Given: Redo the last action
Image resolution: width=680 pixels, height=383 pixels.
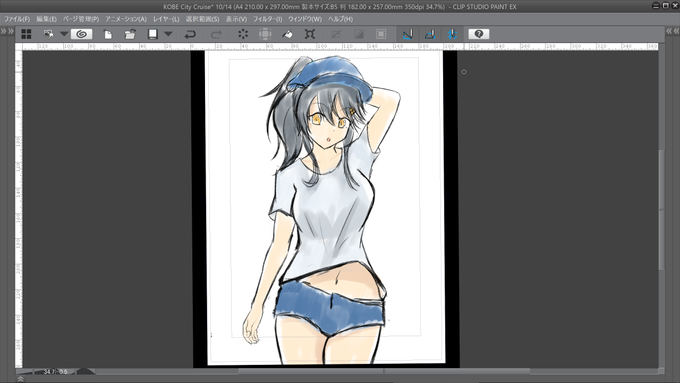Looking at the screenshot, I should click(216, 34).
